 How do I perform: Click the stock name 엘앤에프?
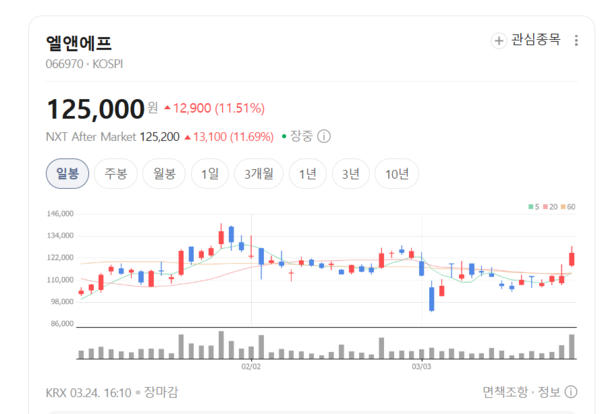pyautogui.click(x=78, y=43)
